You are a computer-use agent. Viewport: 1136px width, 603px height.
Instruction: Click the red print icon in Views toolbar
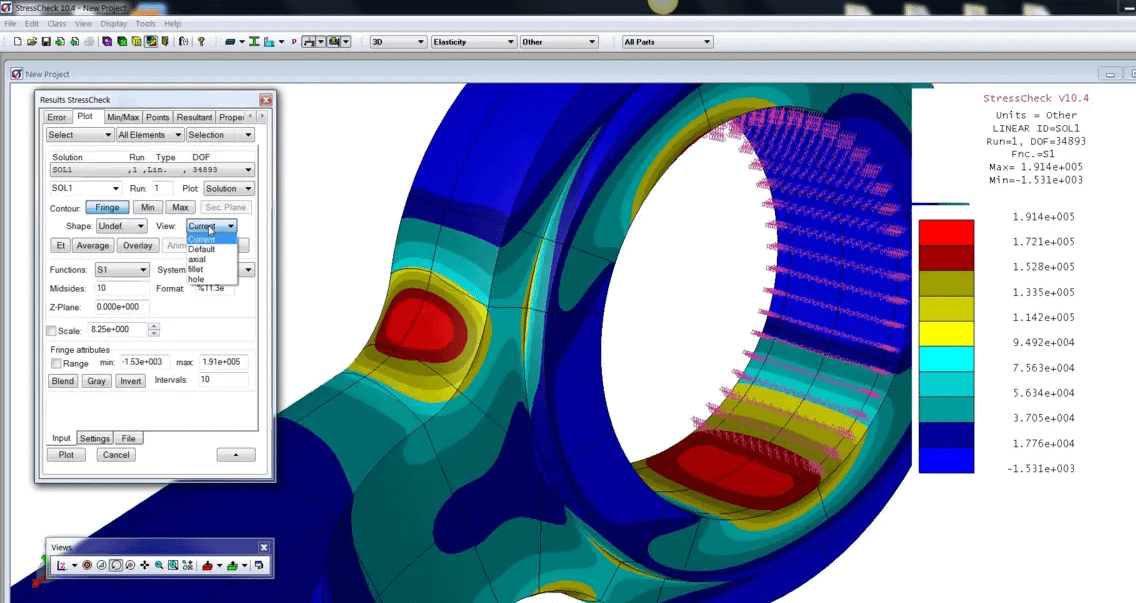click(x=209, y=567)
